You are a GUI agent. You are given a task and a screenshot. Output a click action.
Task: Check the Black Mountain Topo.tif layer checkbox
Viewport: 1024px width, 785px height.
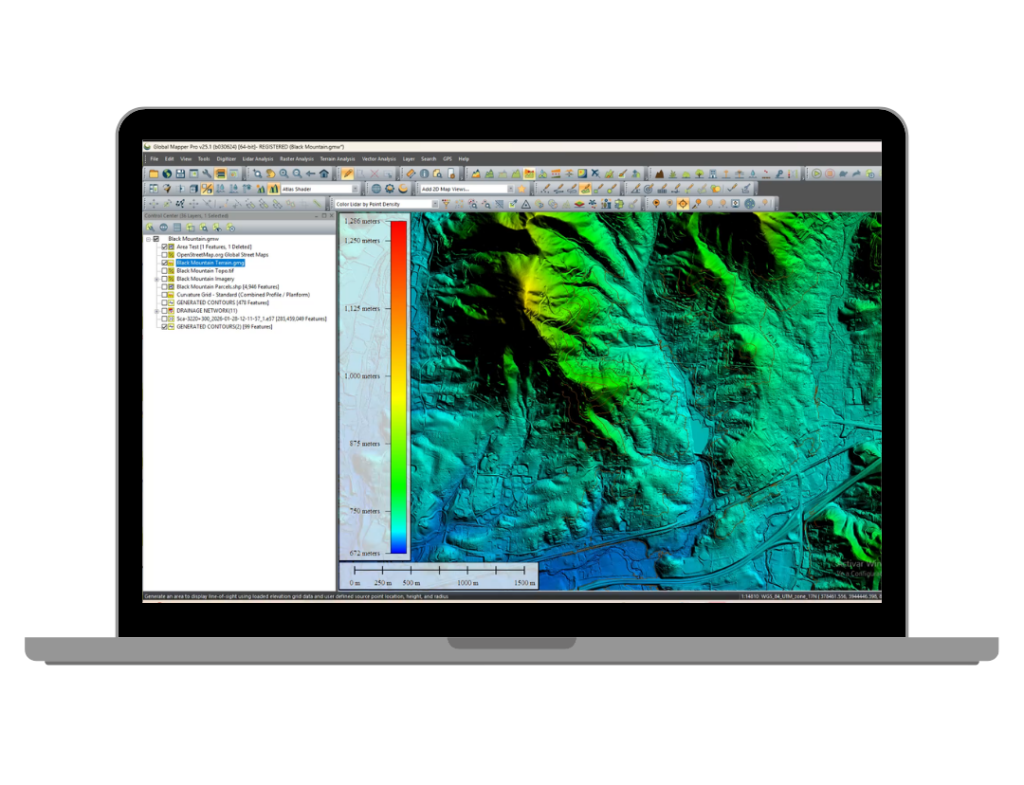[165, 270]
